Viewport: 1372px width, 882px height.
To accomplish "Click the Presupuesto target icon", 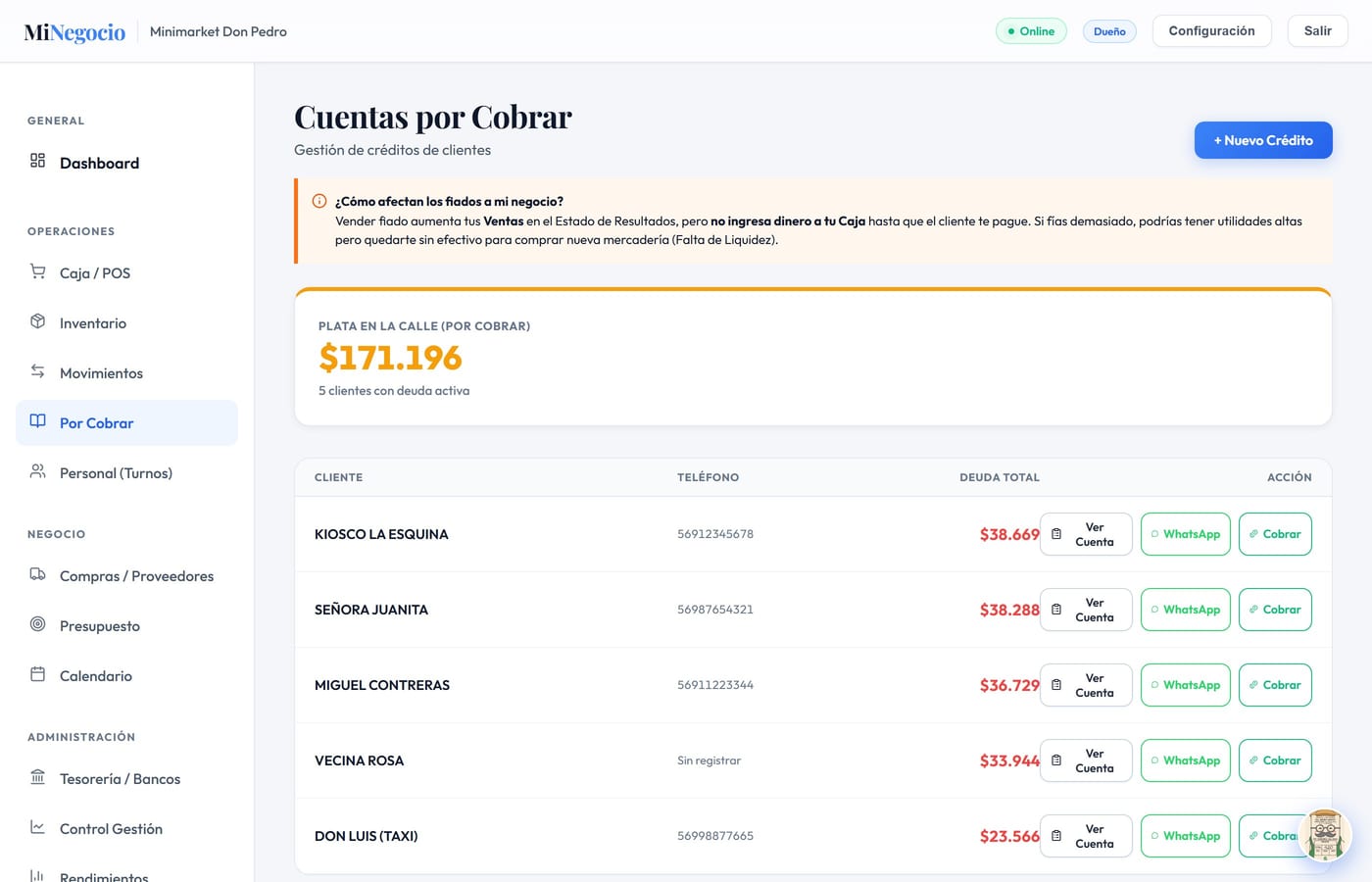I will pos(37,624).
